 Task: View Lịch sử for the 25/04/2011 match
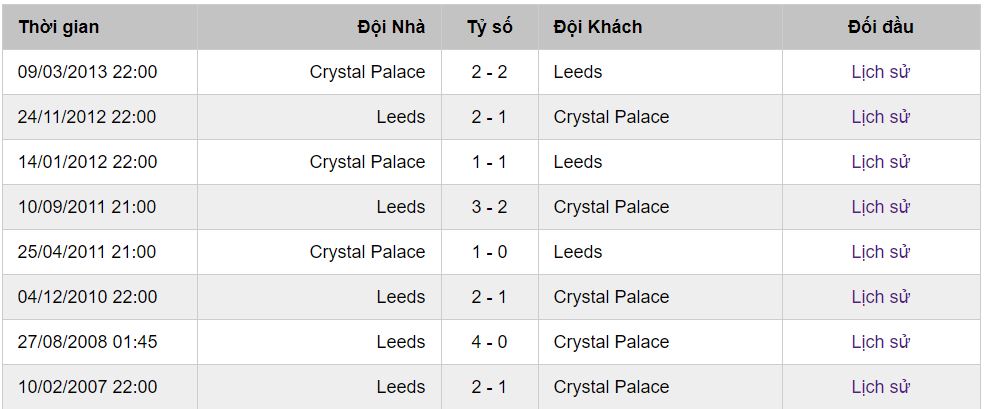[x=880, y=252]
